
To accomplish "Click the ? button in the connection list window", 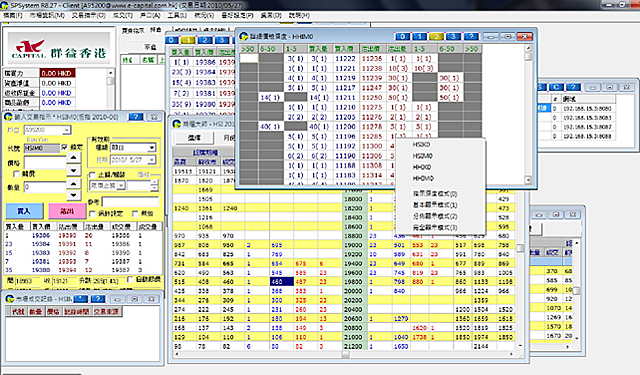I will point(573,87).
